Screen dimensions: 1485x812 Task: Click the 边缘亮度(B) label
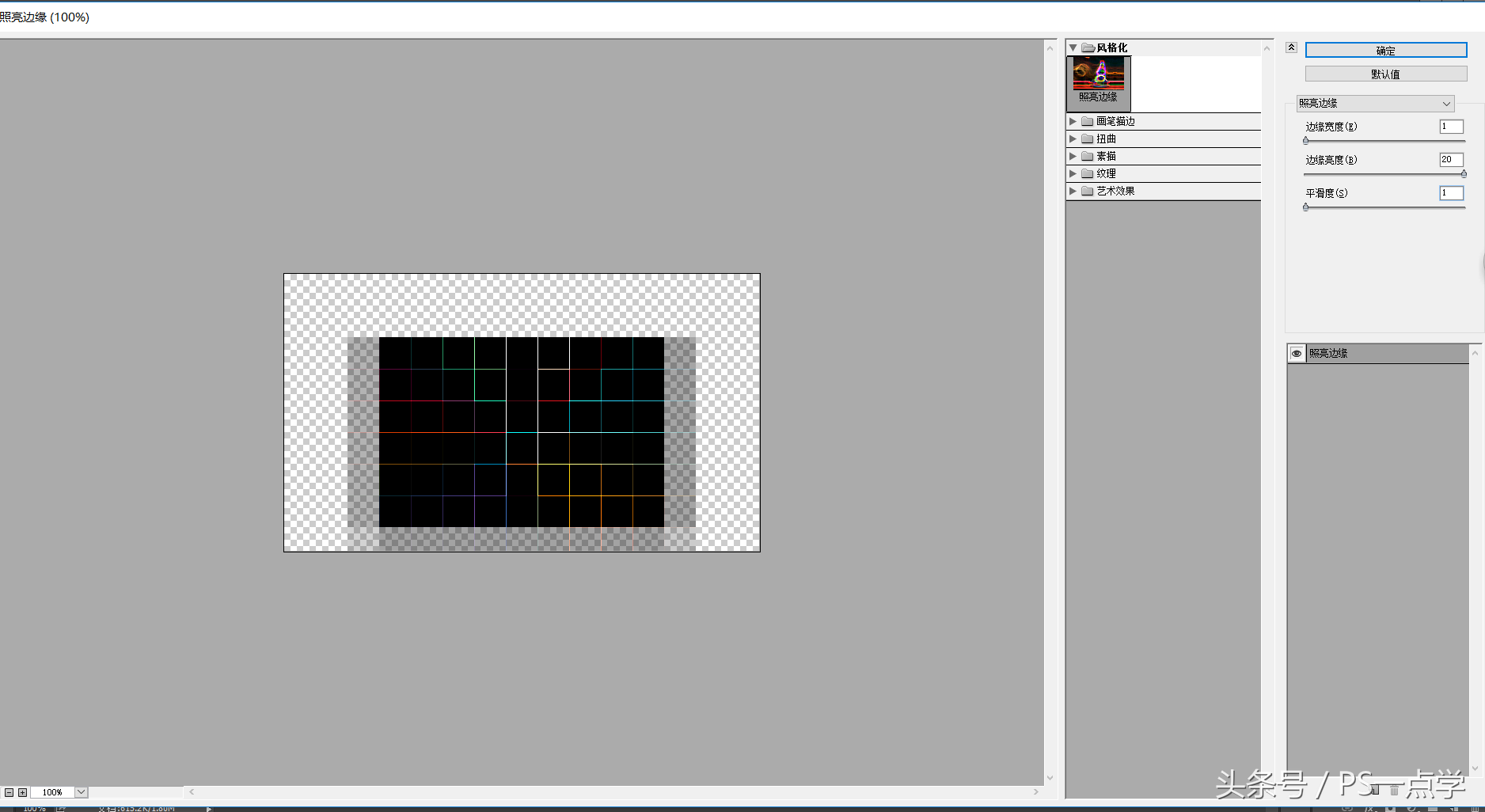point(1331,159)
